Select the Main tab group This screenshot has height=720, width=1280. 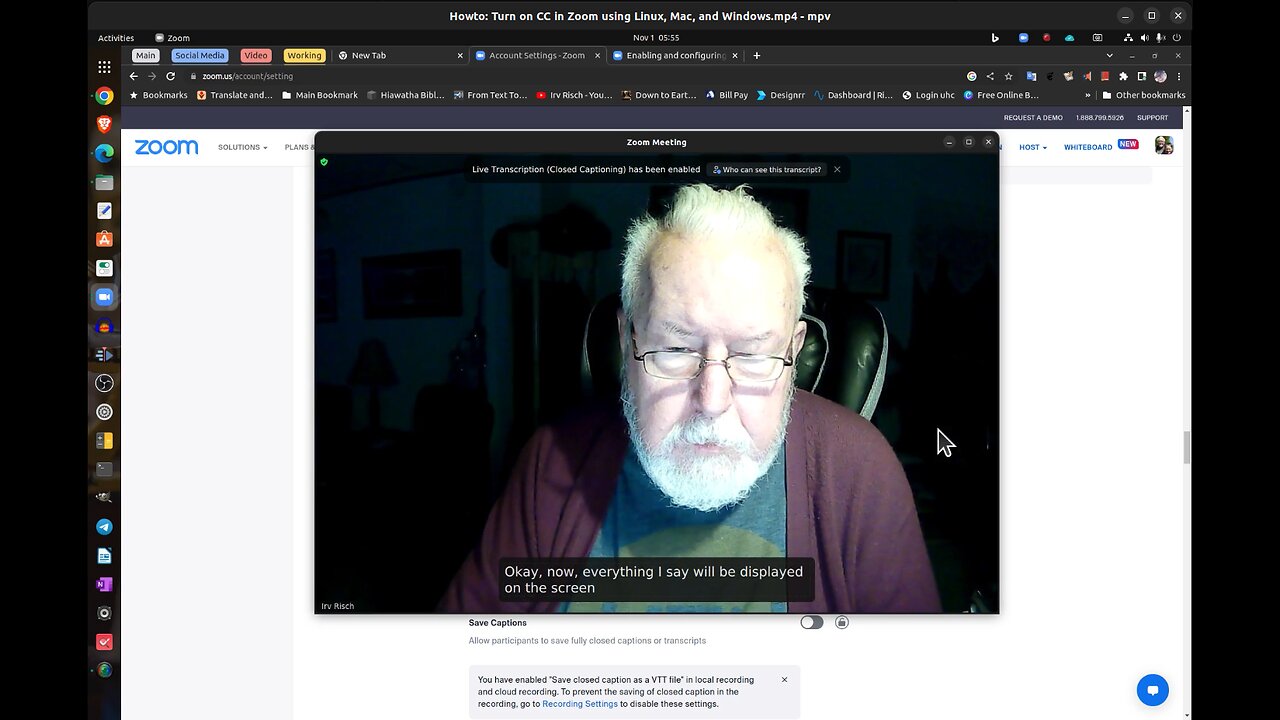pyautogui.click(x=145, y=55)
